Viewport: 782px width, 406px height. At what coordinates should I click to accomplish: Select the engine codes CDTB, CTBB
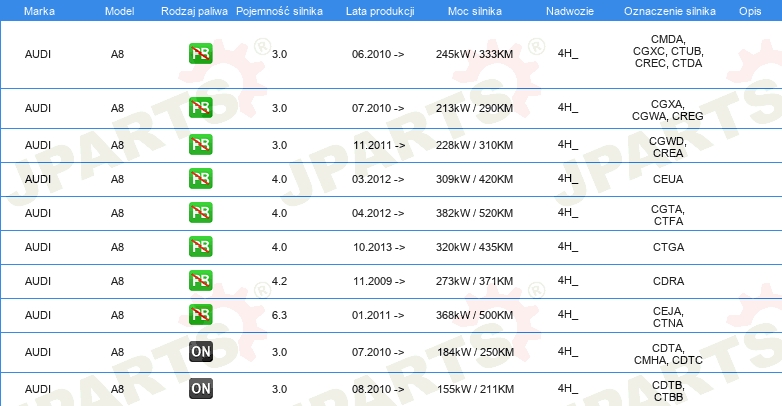pos(668,391)
